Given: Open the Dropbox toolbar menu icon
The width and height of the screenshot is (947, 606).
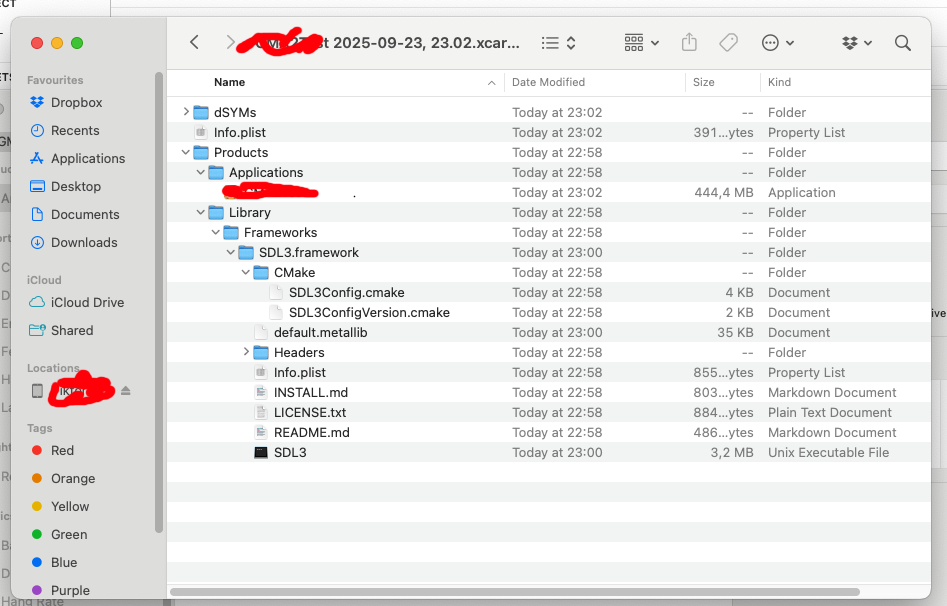Looking at the screenshot, I should [x=856, y=43].
